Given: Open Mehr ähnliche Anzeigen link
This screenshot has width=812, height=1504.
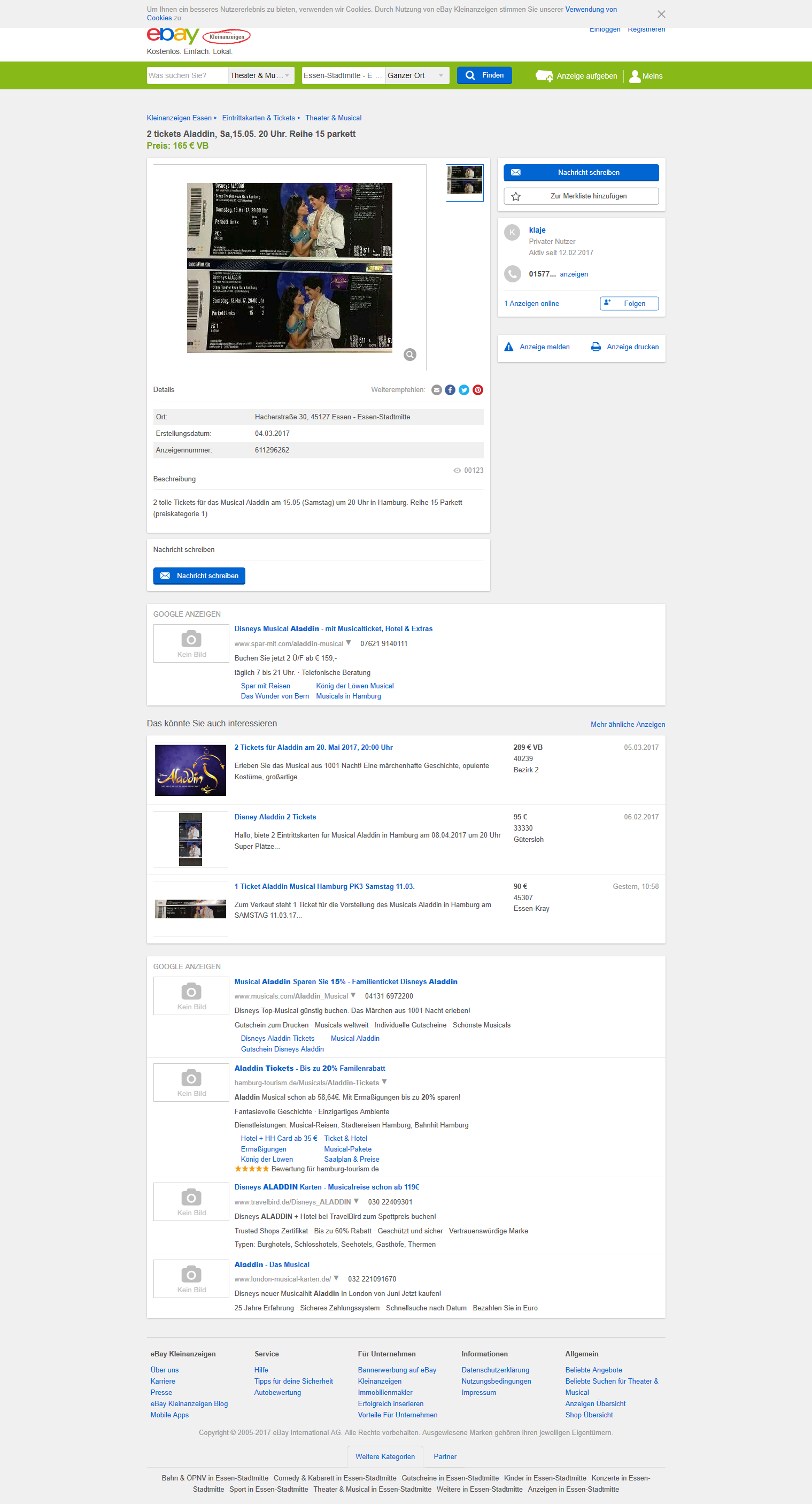Looking at the screenshot, I should pos(628,725).
